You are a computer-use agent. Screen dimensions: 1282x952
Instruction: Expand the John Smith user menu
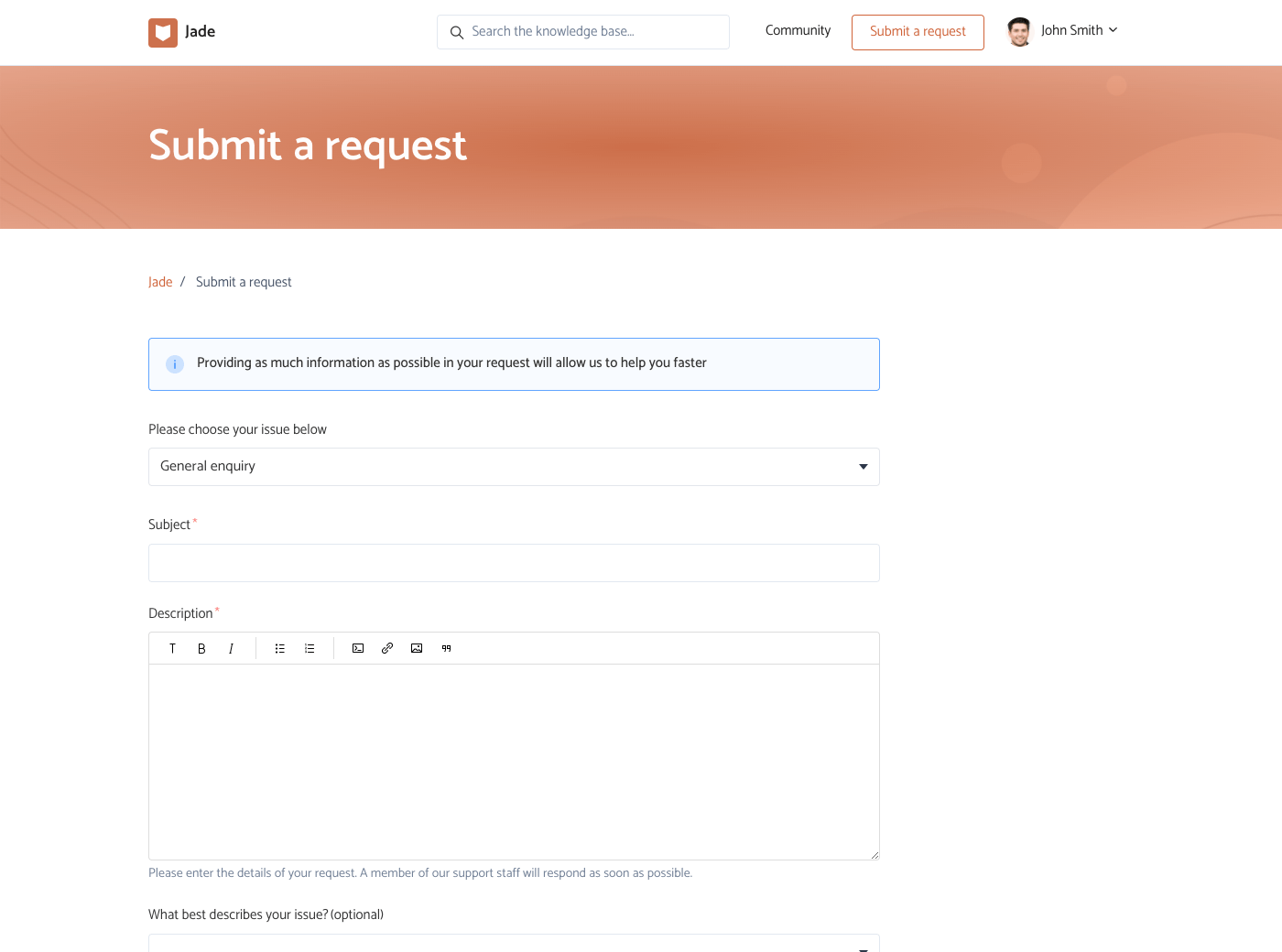point(1063,31)
